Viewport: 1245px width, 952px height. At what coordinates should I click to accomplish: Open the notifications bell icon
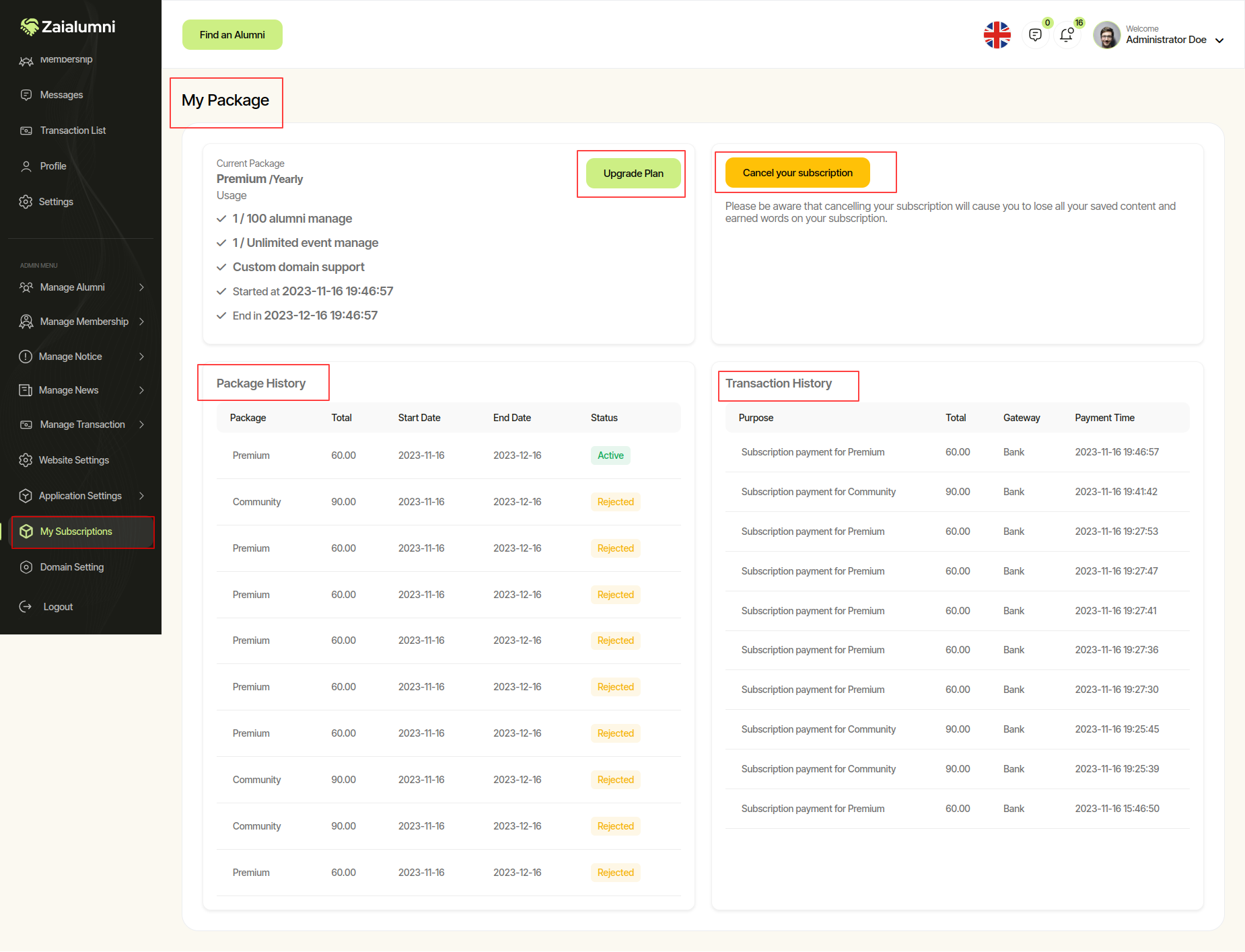(1067, 35)
